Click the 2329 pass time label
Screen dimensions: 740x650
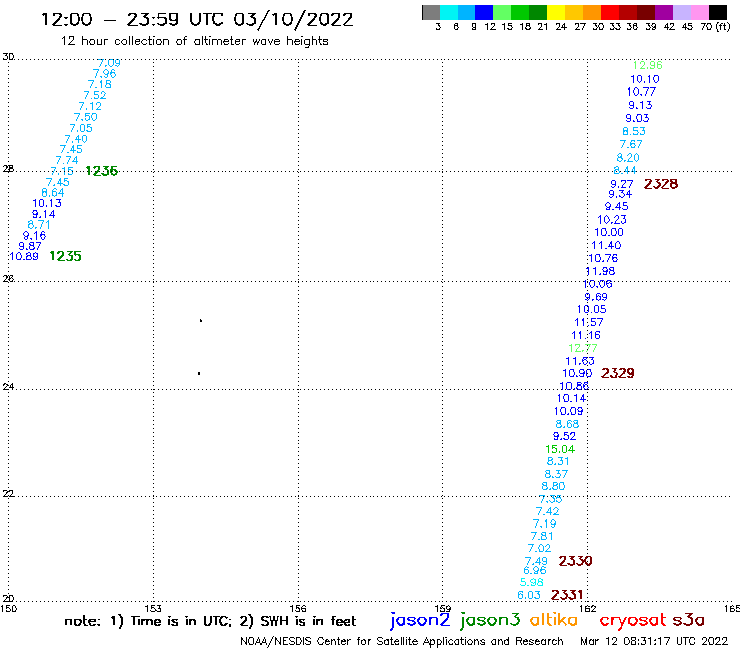[x=617, y=373]
